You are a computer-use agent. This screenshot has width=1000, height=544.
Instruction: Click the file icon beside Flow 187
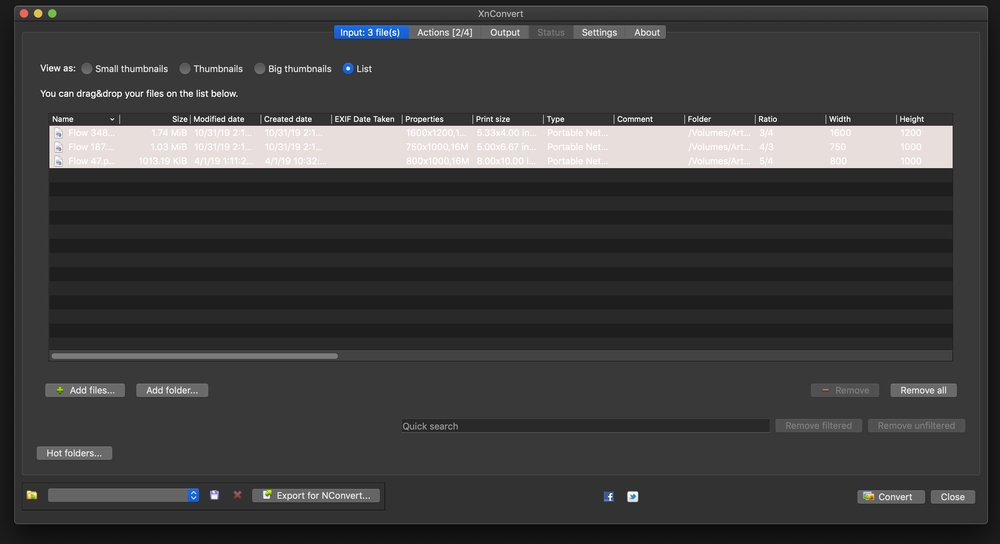(x=58, y=147)
